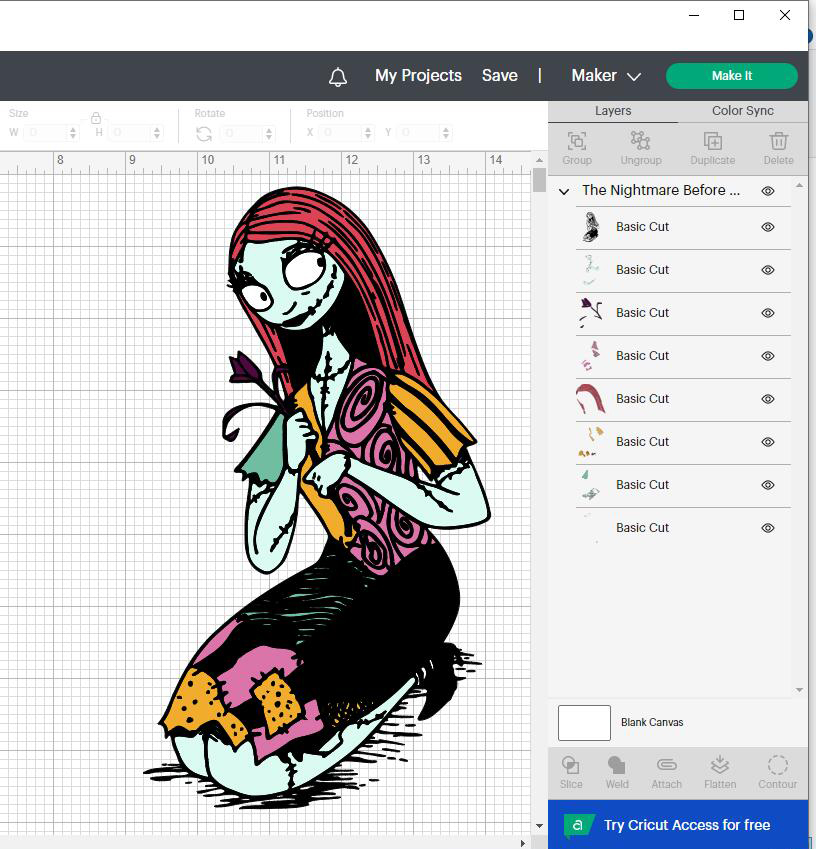Open the Contour tool
This screenshot has height=849, width=816.
(778, 765)
